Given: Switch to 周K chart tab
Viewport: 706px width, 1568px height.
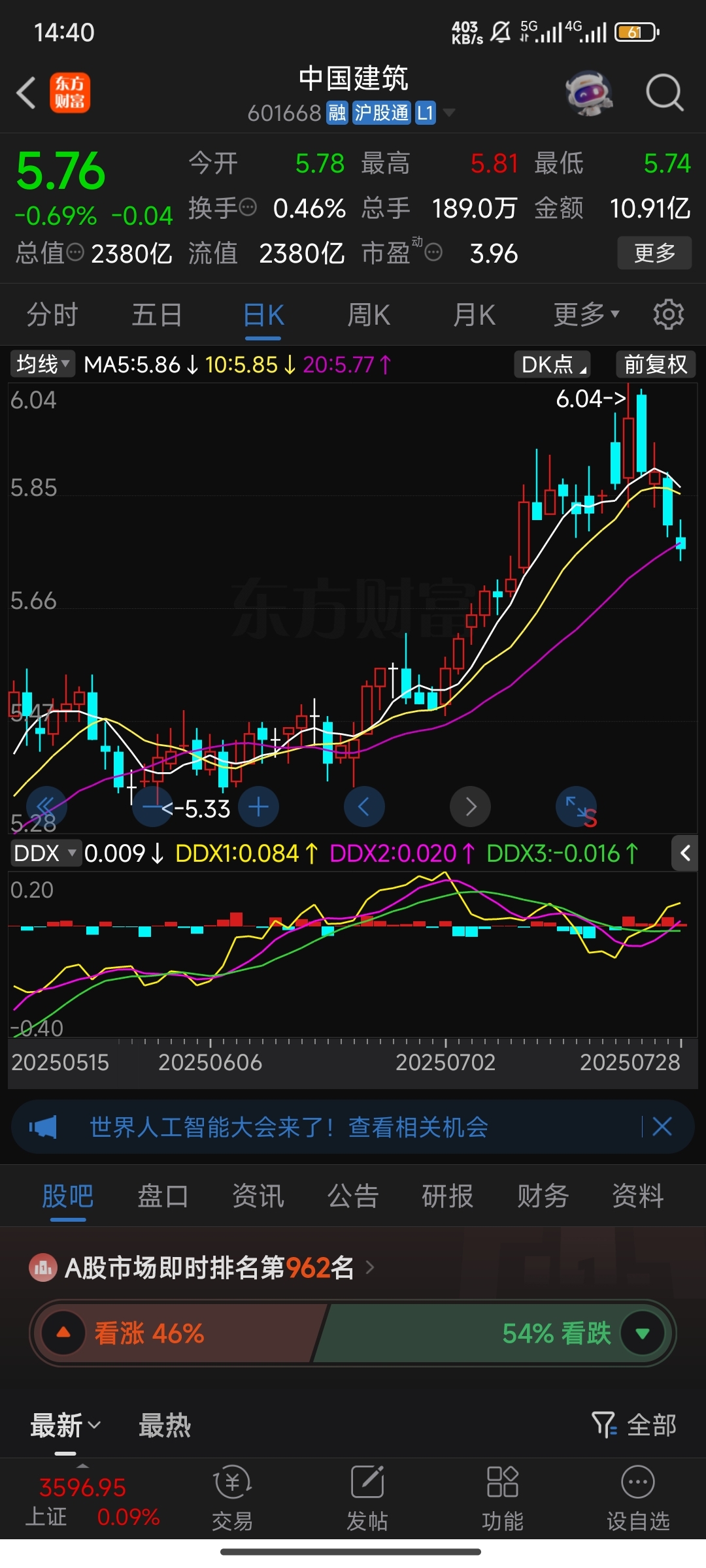Looking at the screenshot, I should click(x=369, y=315).
